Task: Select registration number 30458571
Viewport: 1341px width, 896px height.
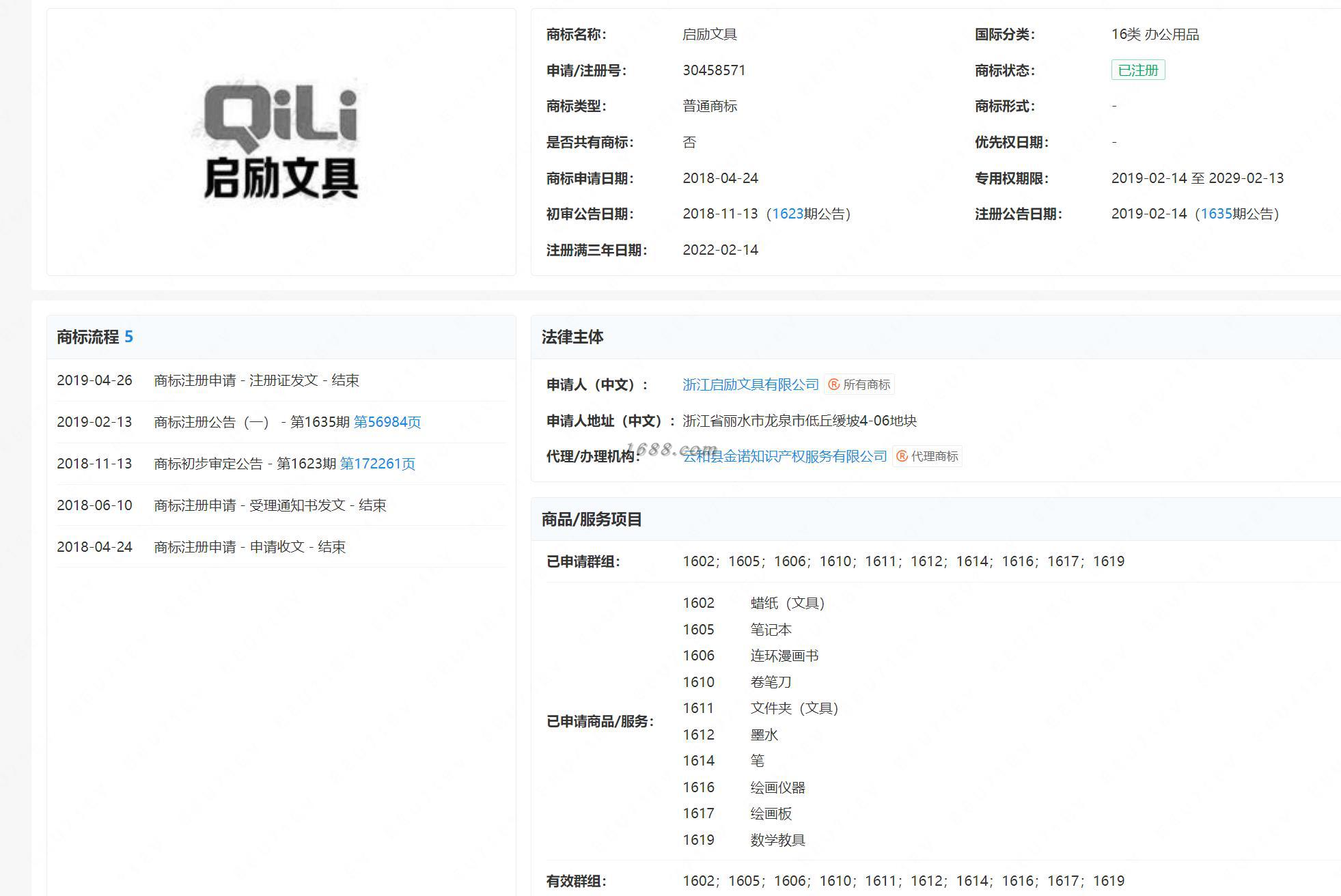Action: 714,70
